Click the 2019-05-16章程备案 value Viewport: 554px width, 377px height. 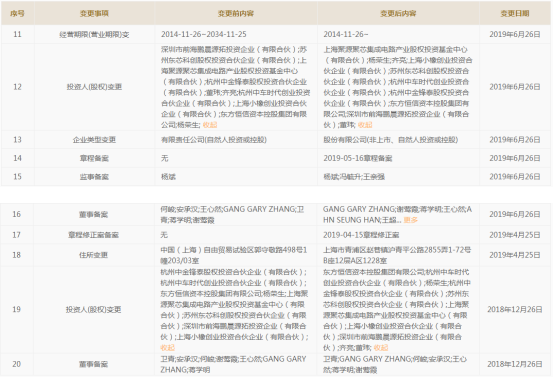[x=358, y=158]
